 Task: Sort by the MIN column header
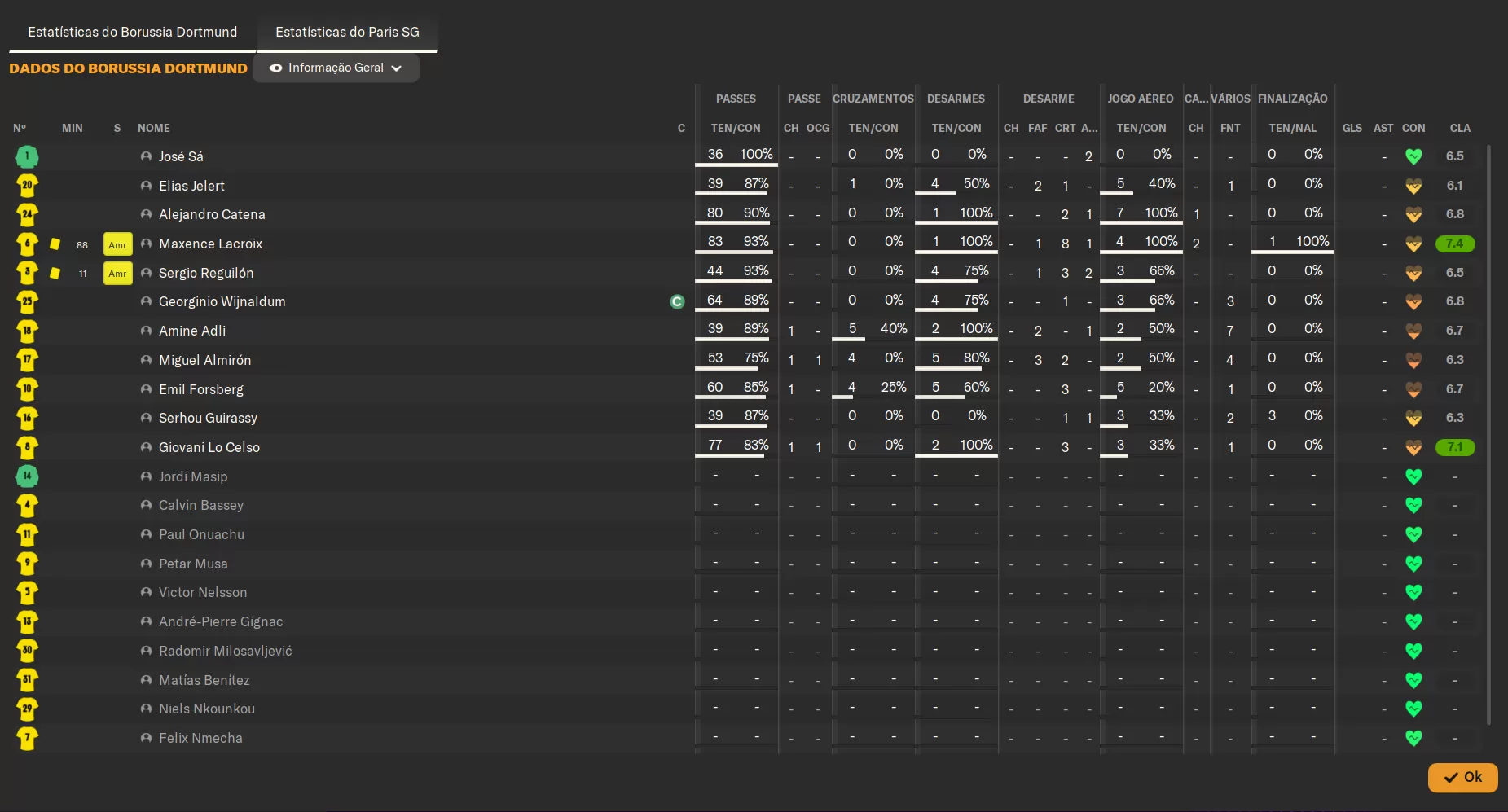point(73,128)
